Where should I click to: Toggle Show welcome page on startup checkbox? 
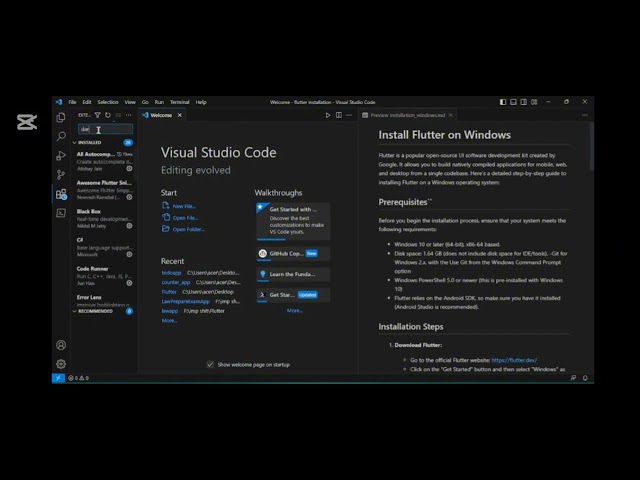210,364
